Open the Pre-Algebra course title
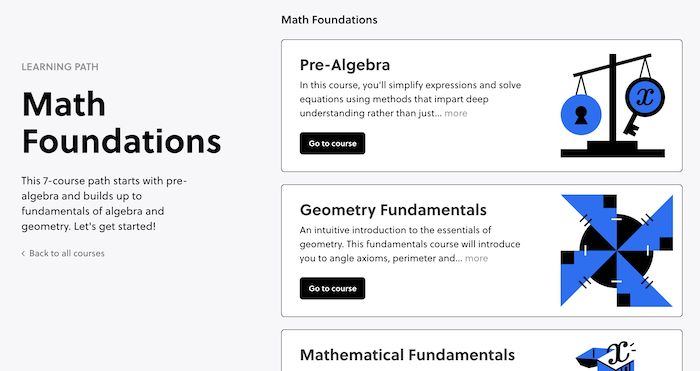Screen dimensions: 700x371 [345, 65]
